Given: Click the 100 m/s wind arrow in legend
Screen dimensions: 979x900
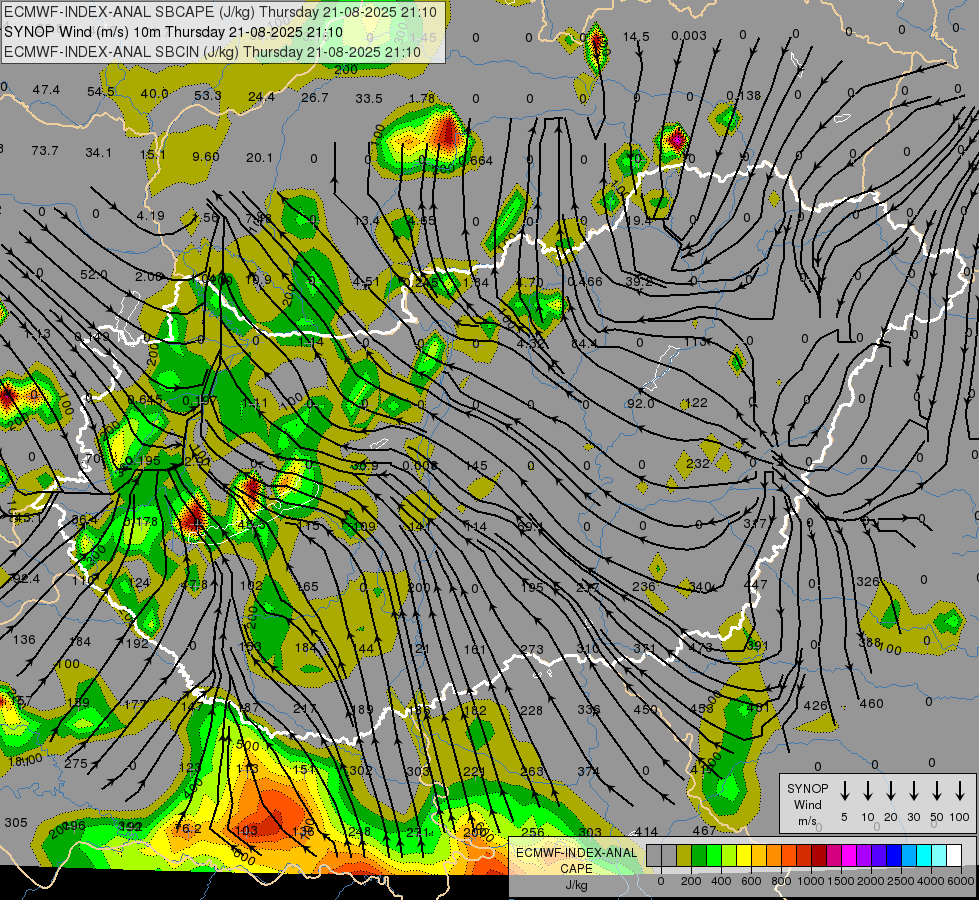Looking at the screenshot, I should click(x=960, y=791).
